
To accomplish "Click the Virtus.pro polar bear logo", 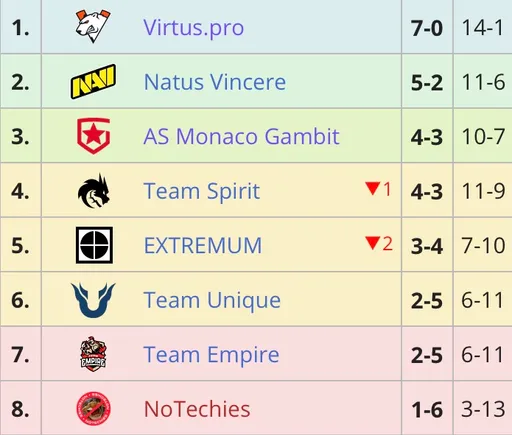I will tap(93, 26).
